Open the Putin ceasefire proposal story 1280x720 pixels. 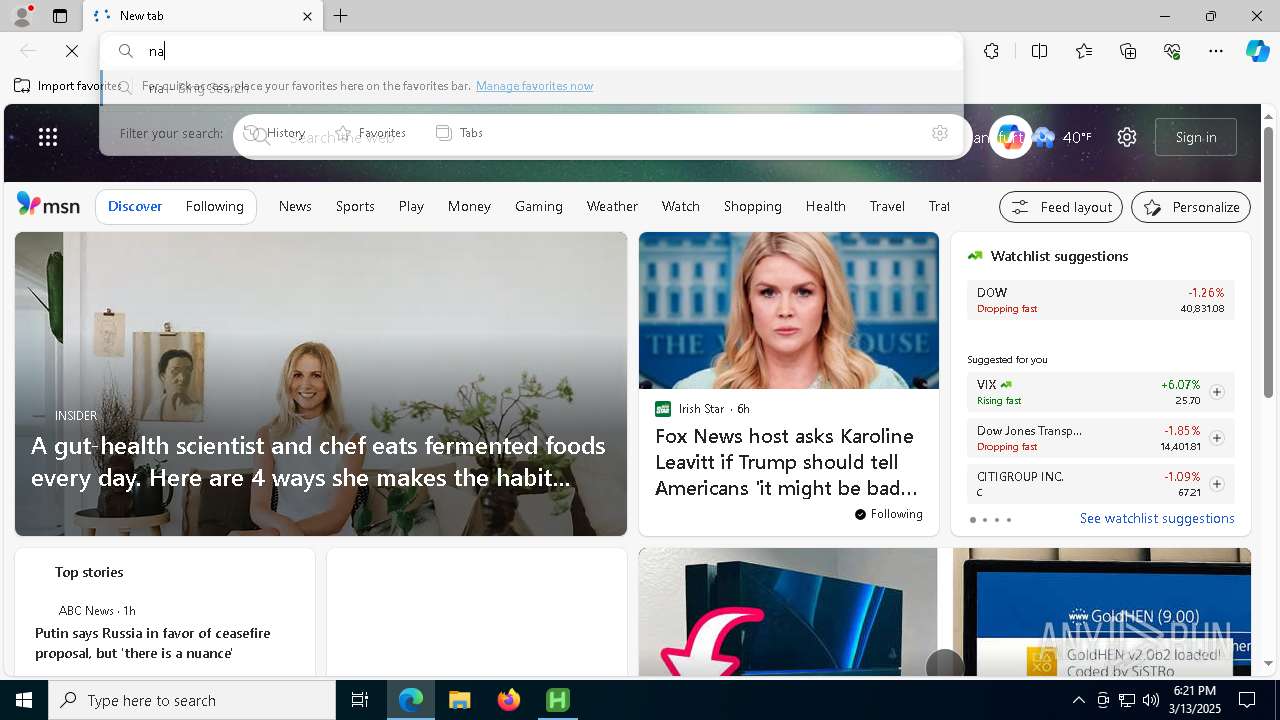tap(153, 643)
